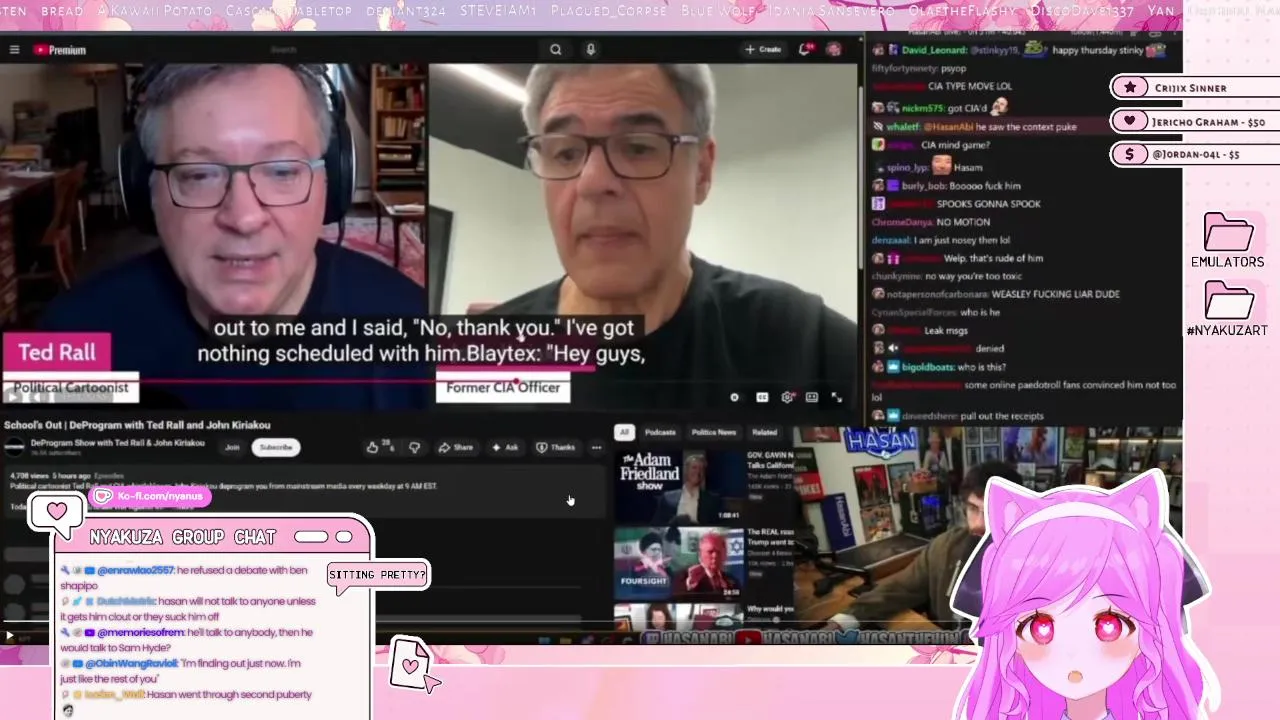The image size is (1280, 720).
Task: Select the Related filter chip
Action: tap(764, 432)
